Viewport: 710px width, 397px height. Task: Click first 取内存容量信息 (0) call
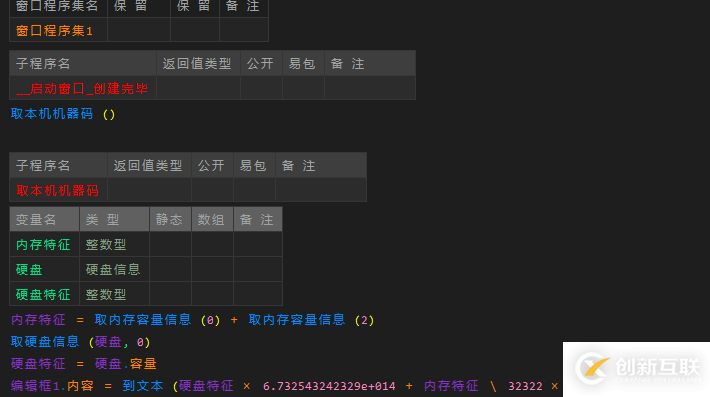coord(157,320)
